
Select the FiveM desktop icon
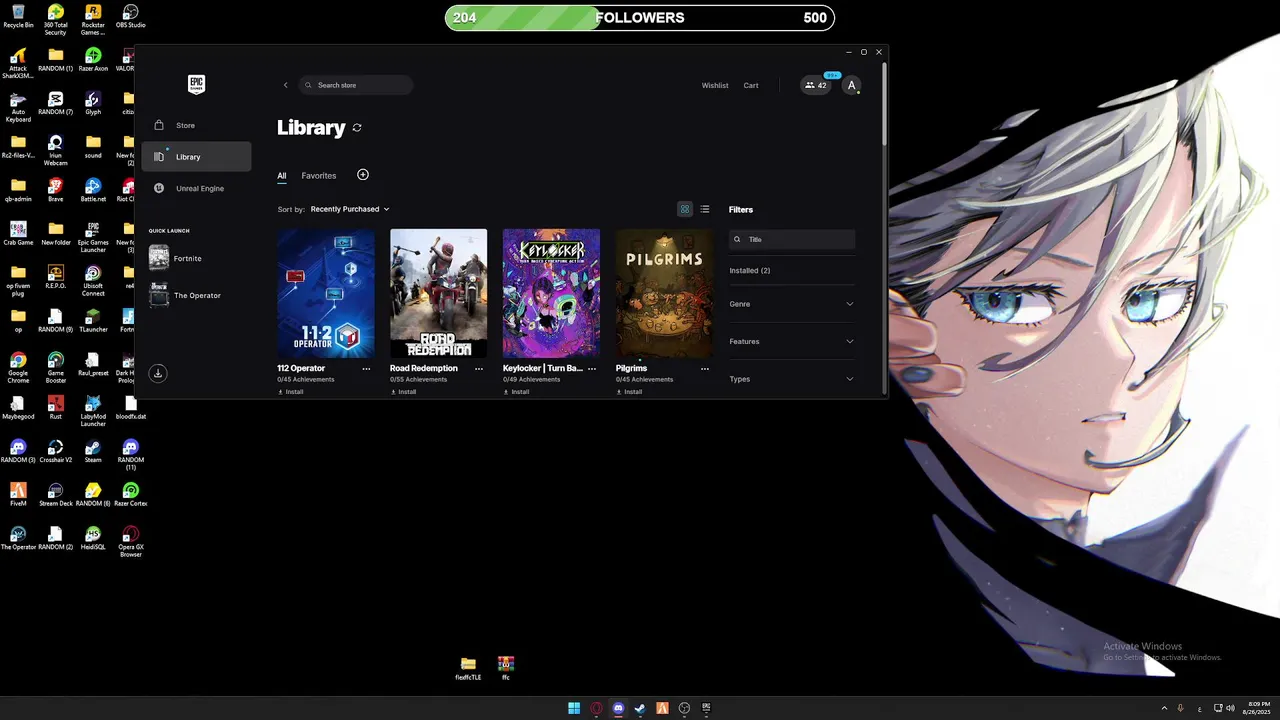(x=18, y=495)
